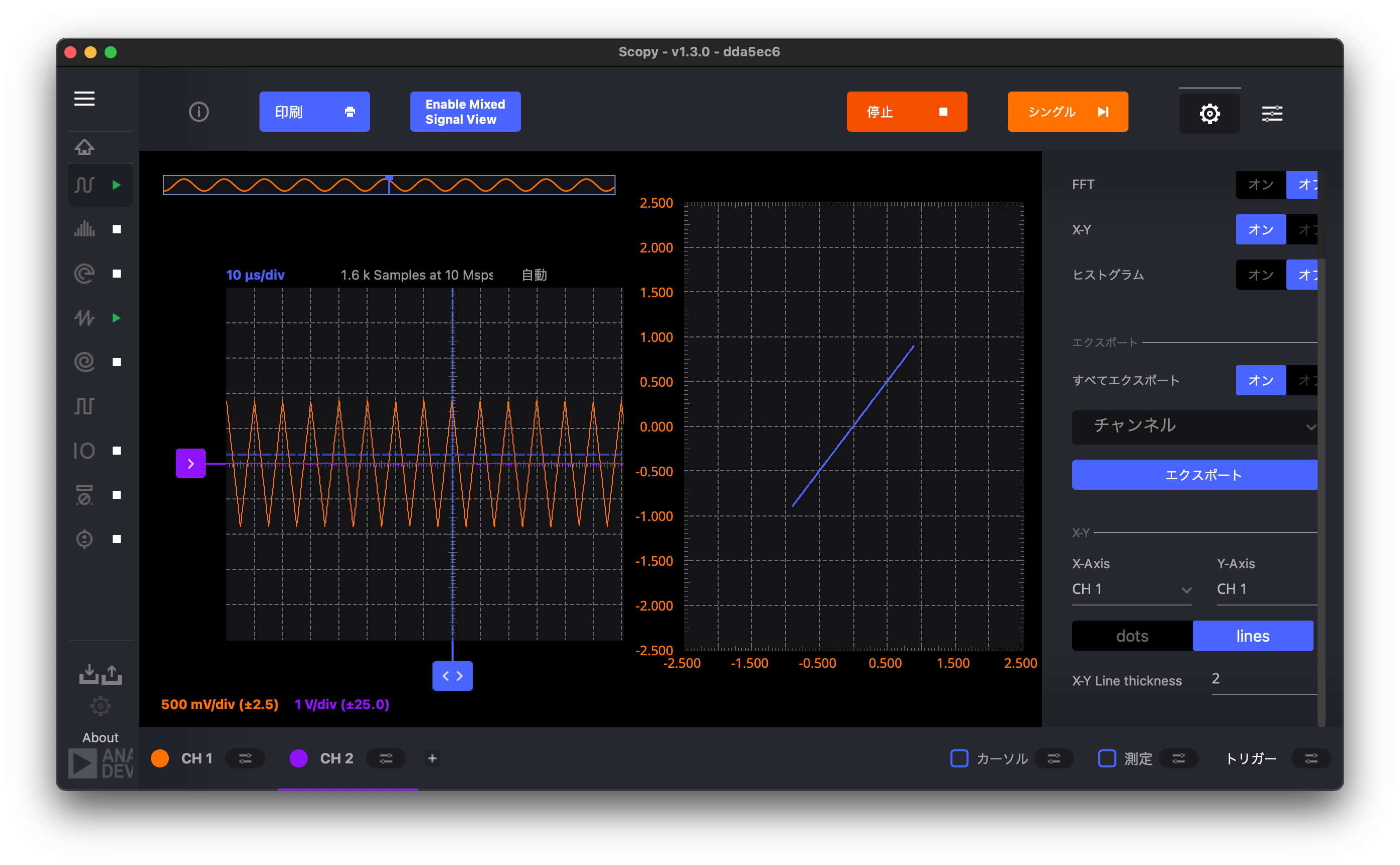
Task: Click the blue エクスポート button
Action: pyautogui.click(x=1194, y=474)
